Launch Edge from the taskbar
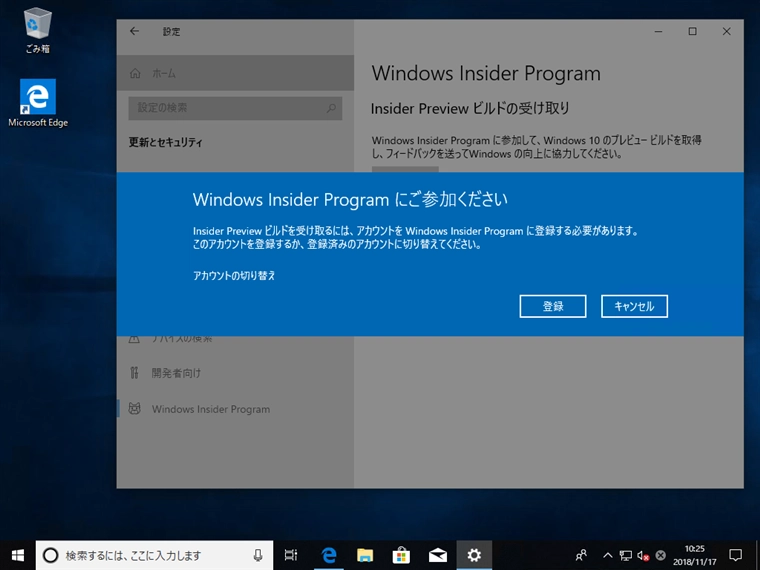The image size is (760, 570). [329, 555]
